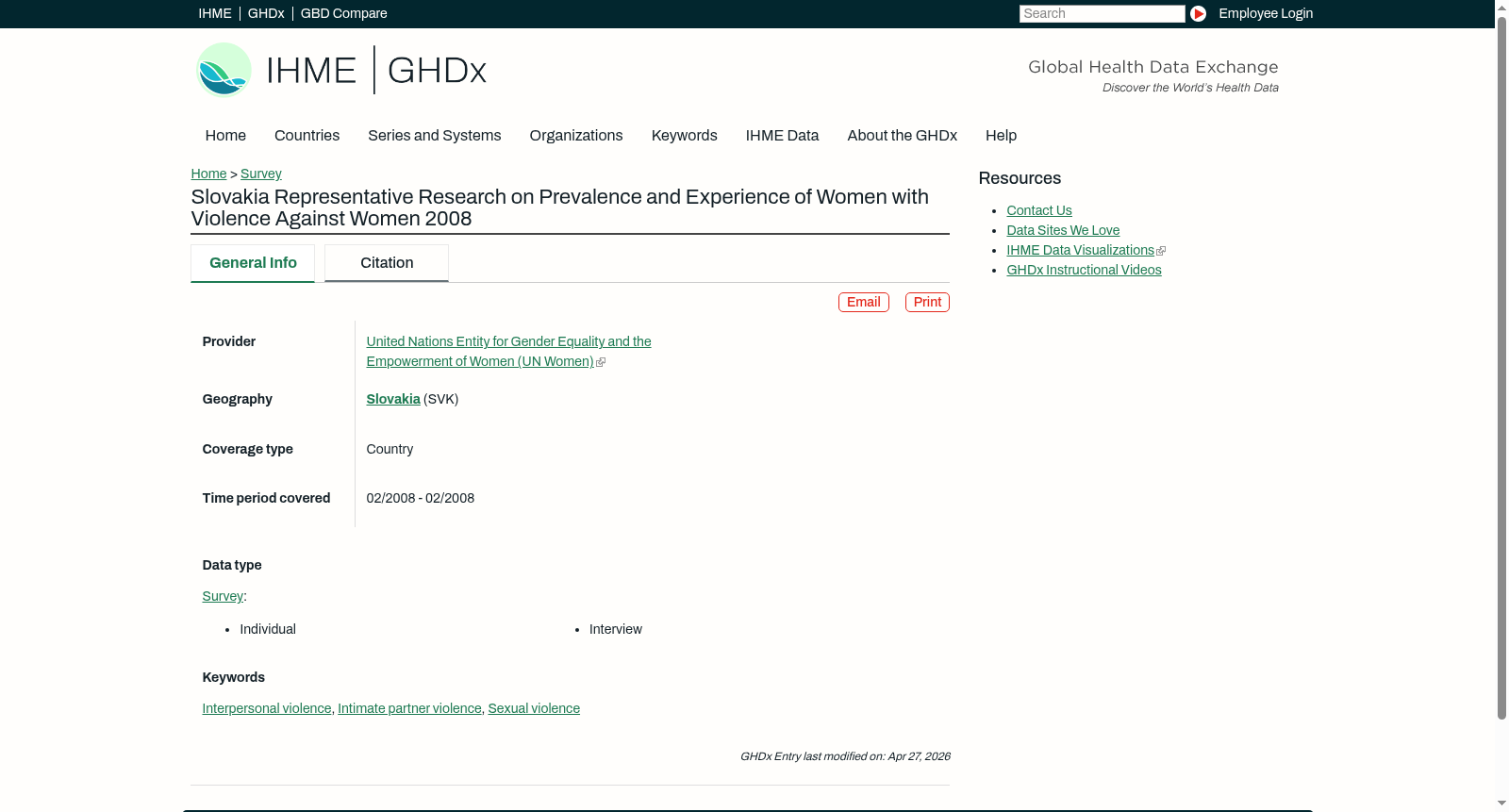The image size is (1509, 812).
Task: Click external icon beside IHME Data Visualizations
Action: (x=1161, y=251)
